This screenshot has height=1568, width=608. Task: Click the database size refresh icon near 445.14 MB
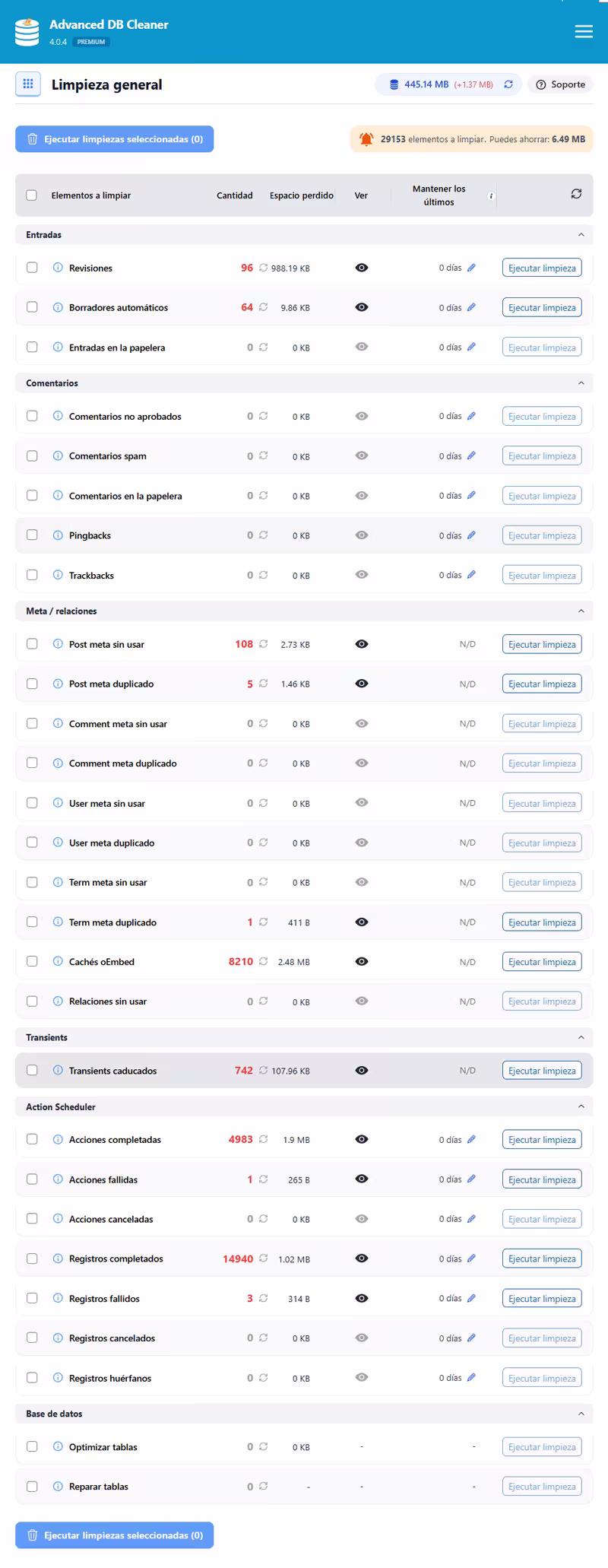pyautogui.click(x=508, y=84)
